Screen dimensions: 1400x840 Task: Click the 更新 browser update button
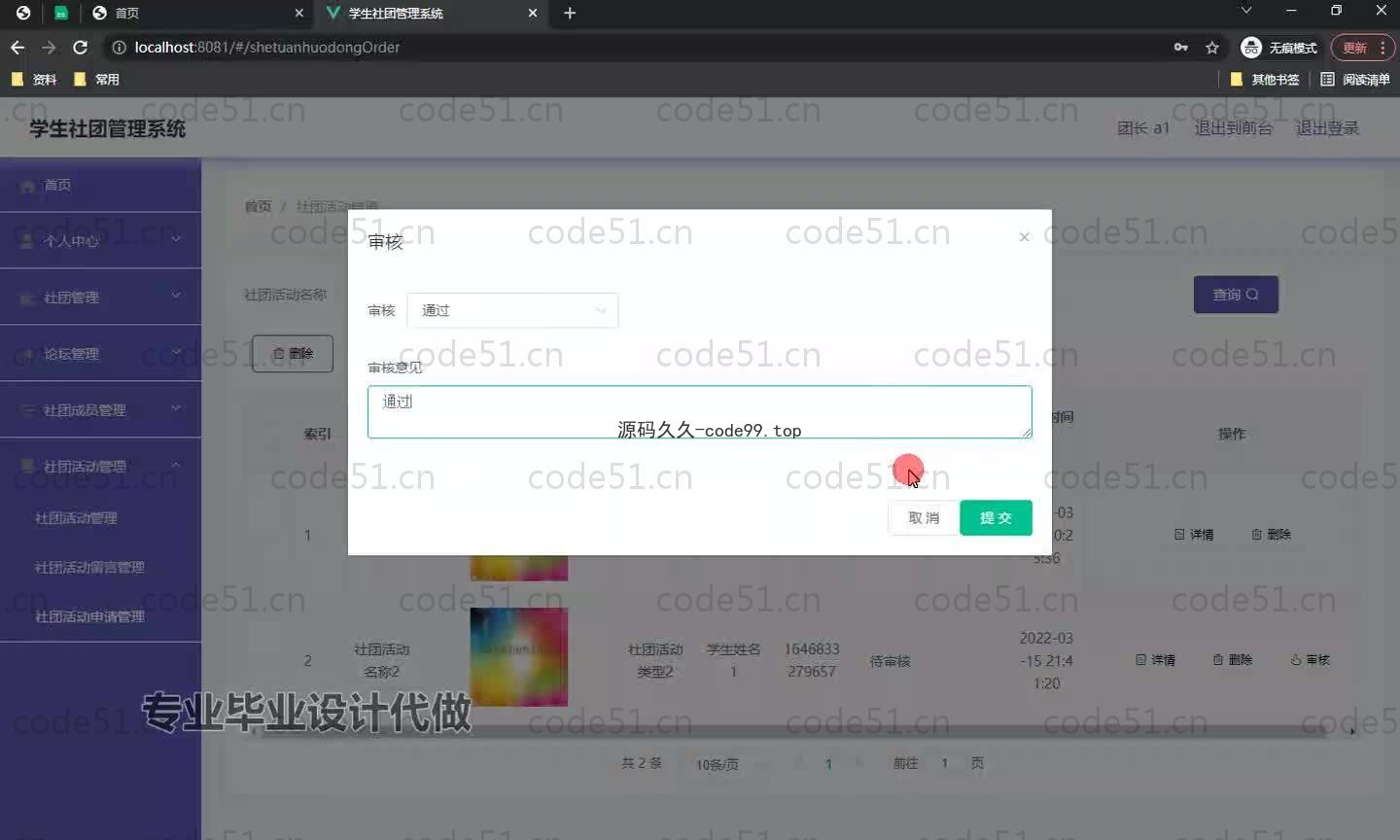[x=1354, y=48]
